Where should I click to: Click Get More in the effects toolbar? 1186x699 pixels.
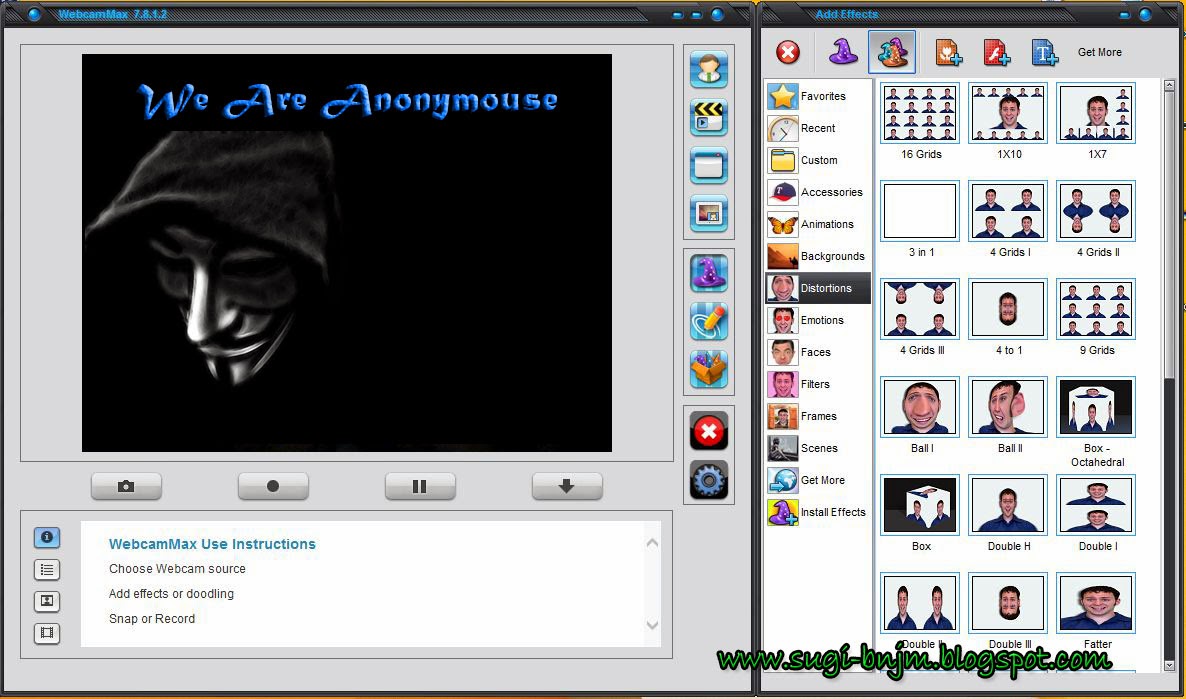pos(1099,52)
